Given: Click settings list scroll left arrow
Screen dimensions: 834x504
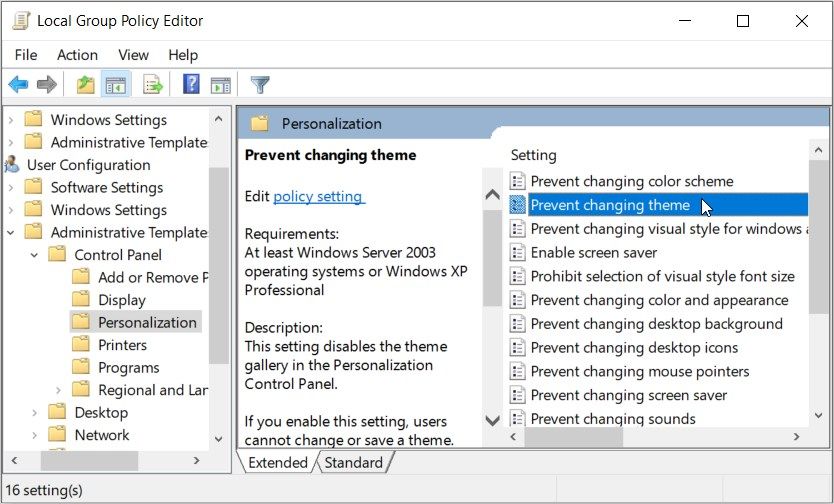Looking at the screenshot, I should 513,436.
